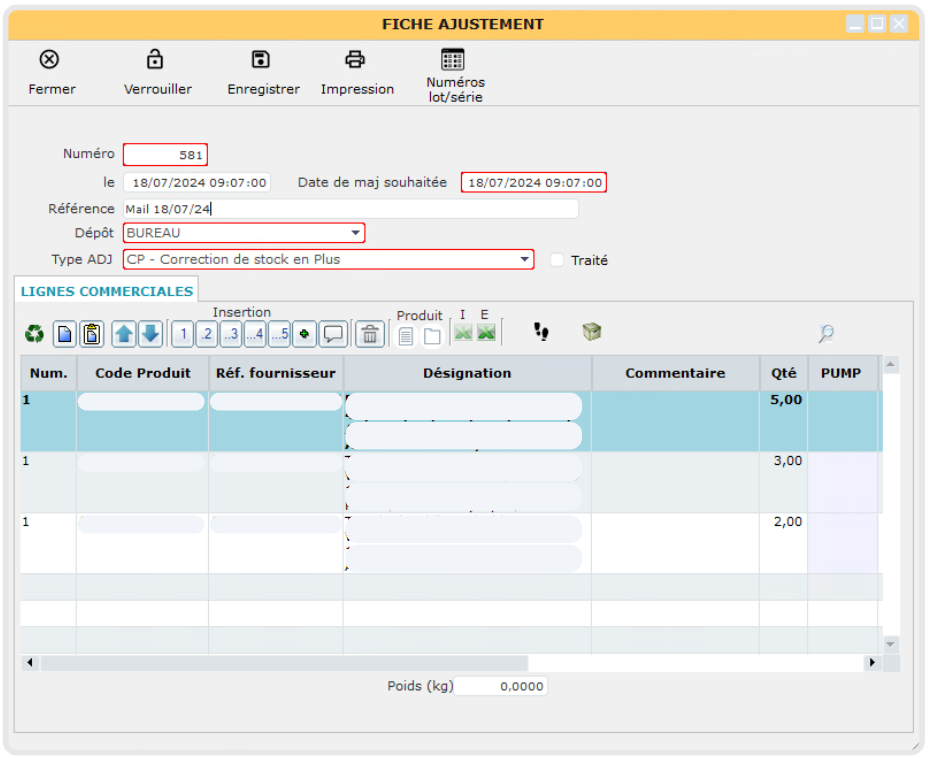Open the Dépôt BUREAU dropdown

point(355,233)
